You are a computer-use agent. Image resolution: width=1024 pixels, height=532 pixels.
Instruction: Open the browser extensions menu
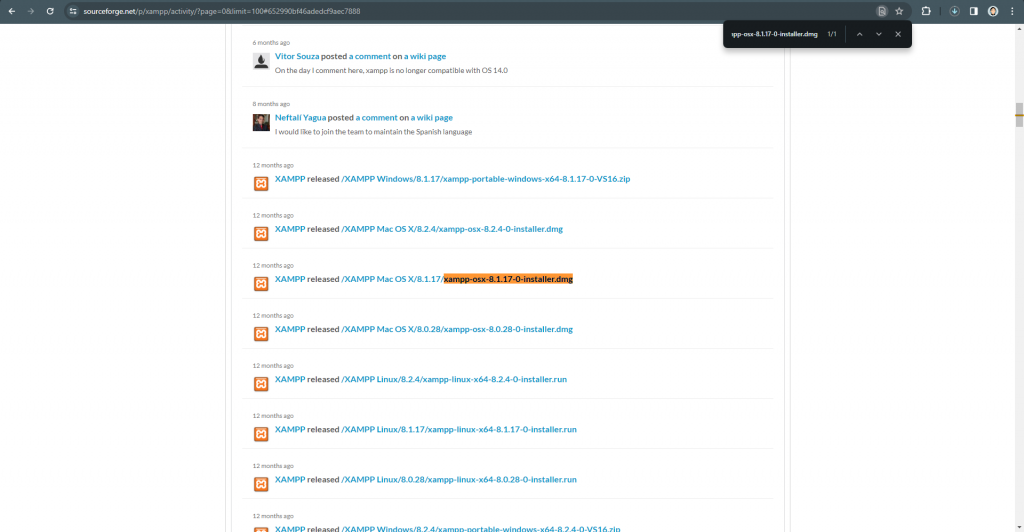point(926,11)
